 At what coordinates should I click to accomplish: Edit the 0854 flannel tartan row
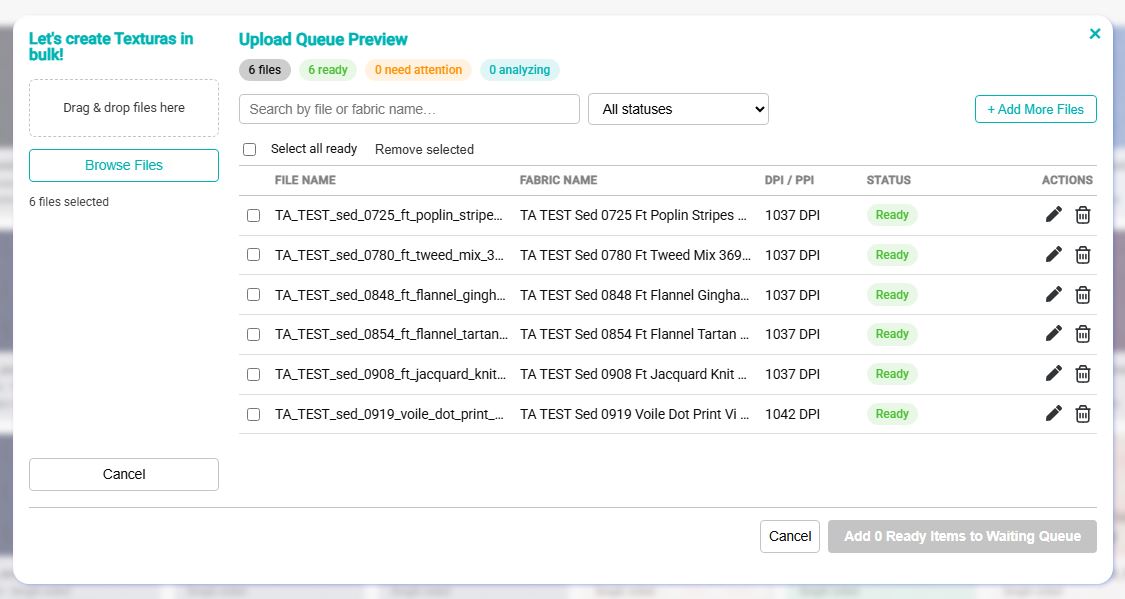point(1053,334)
